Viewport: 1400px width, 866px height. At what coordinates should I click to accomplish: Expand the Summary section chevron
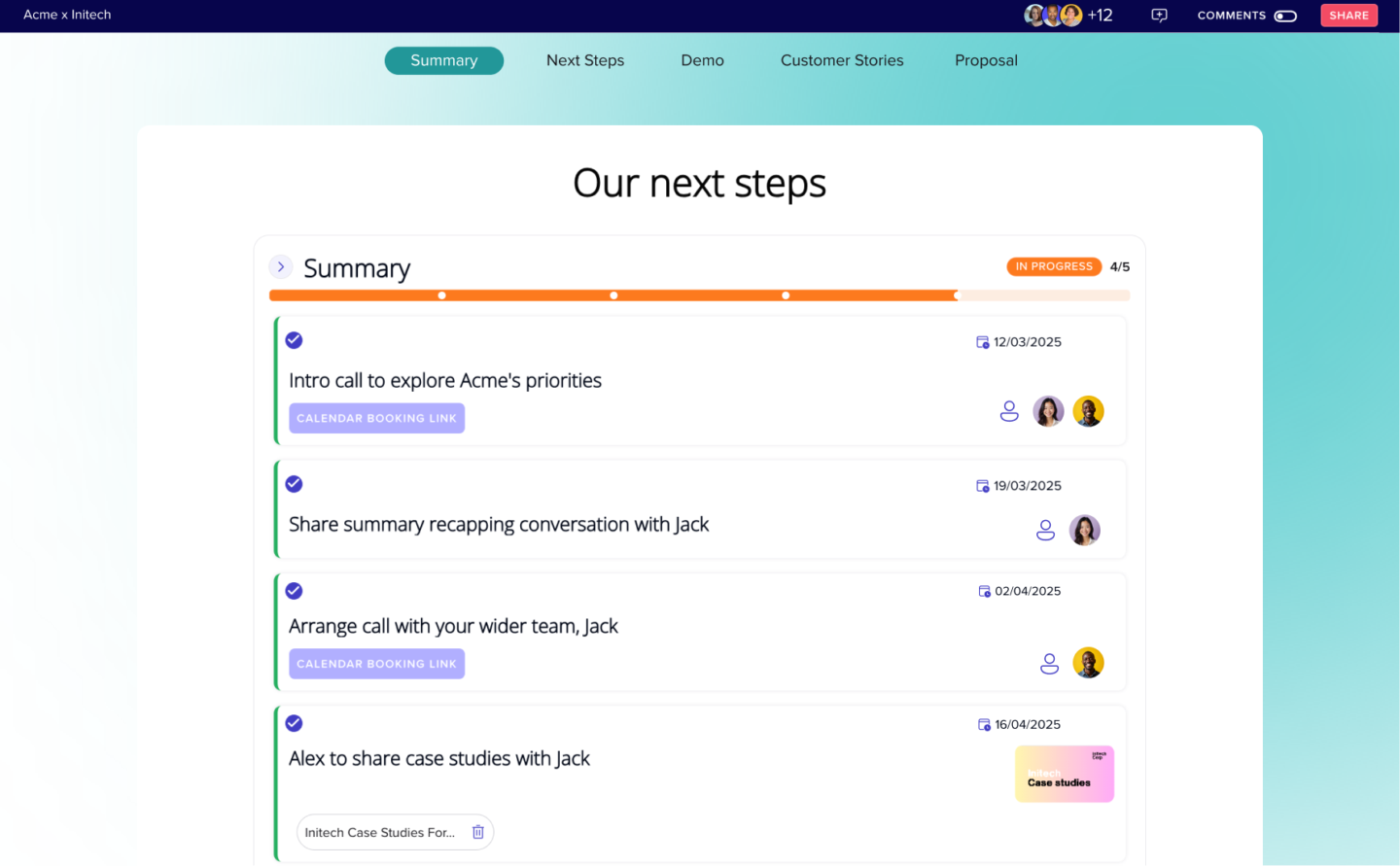pyautogui.click(x=281, y=266)
